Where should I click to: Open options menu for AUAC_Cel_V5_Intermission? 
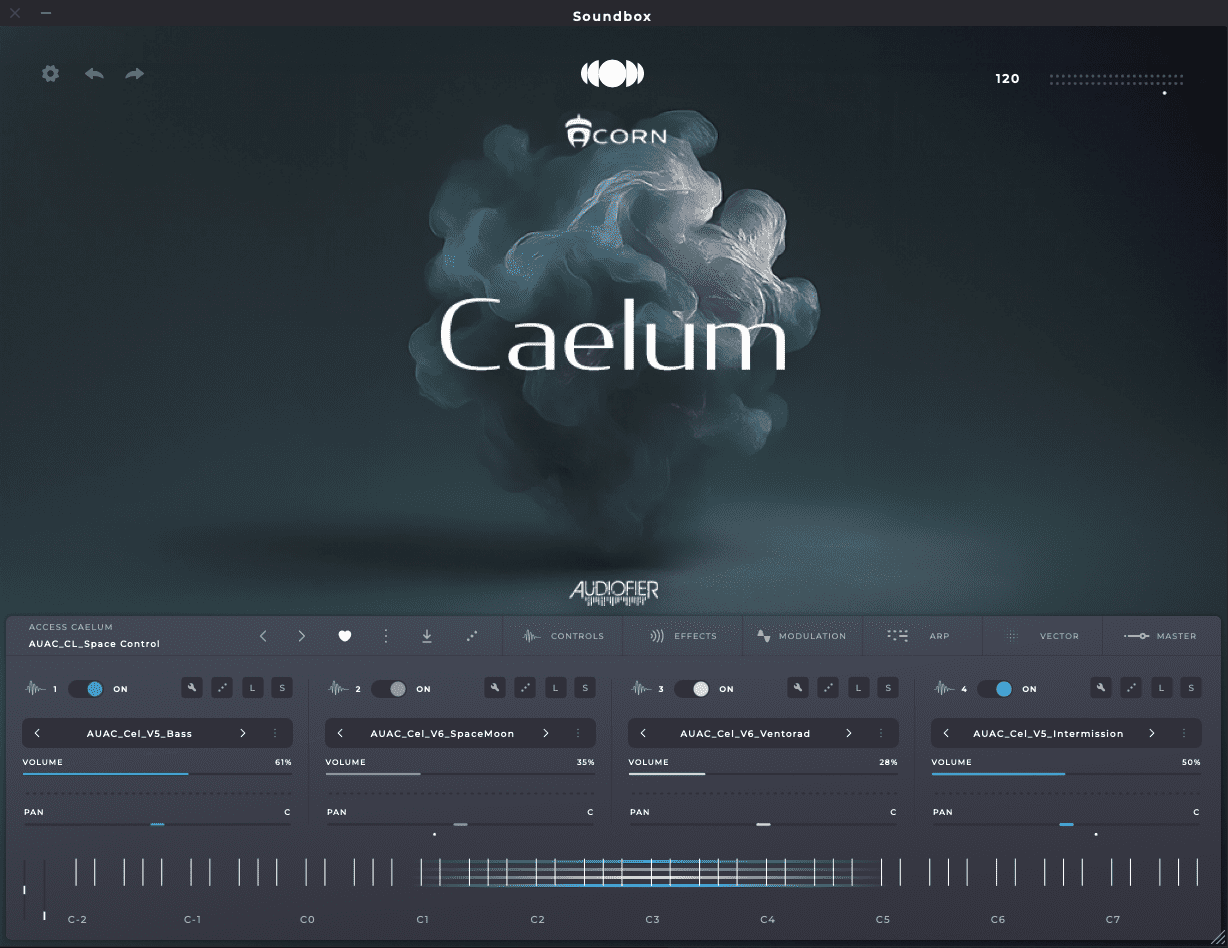click(x=1183, y=733)
